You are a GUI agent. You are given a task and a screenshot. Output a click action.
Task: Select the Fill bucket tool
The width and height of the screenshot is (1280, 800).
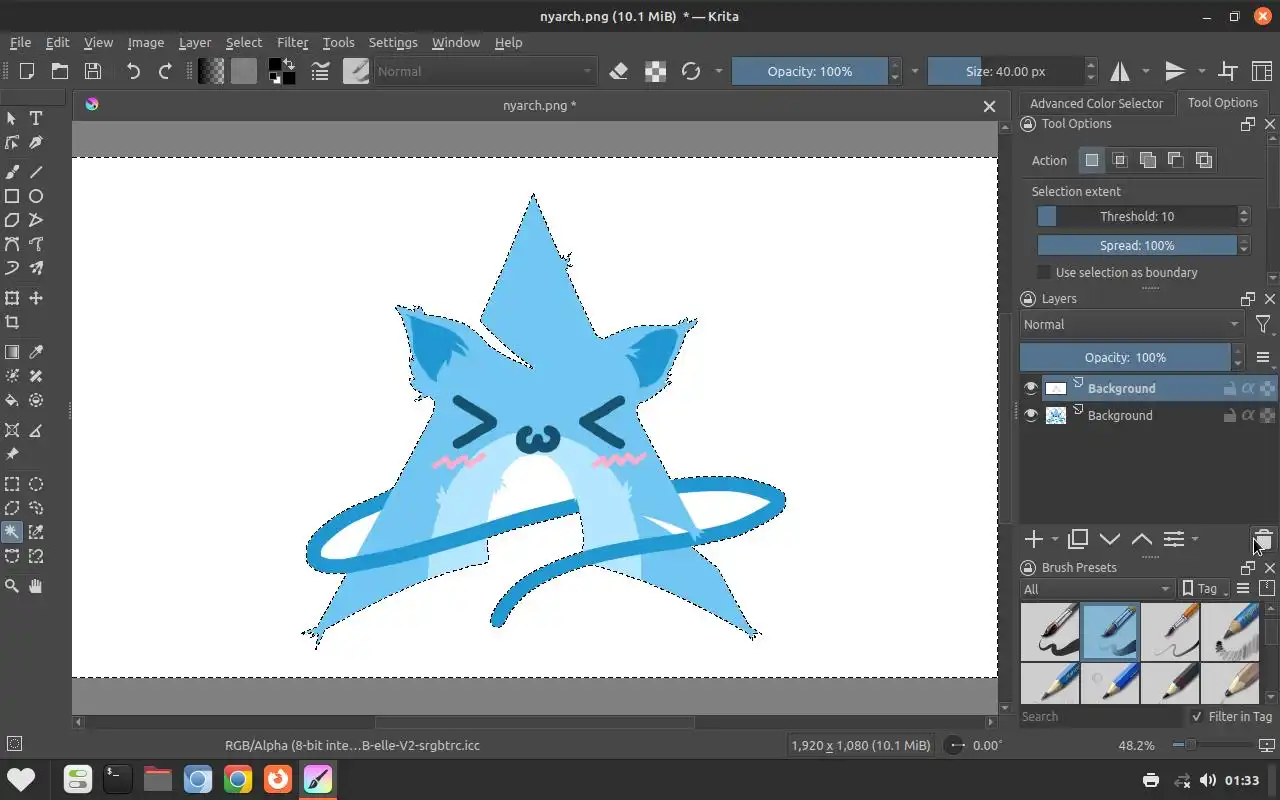click(12, 400)
